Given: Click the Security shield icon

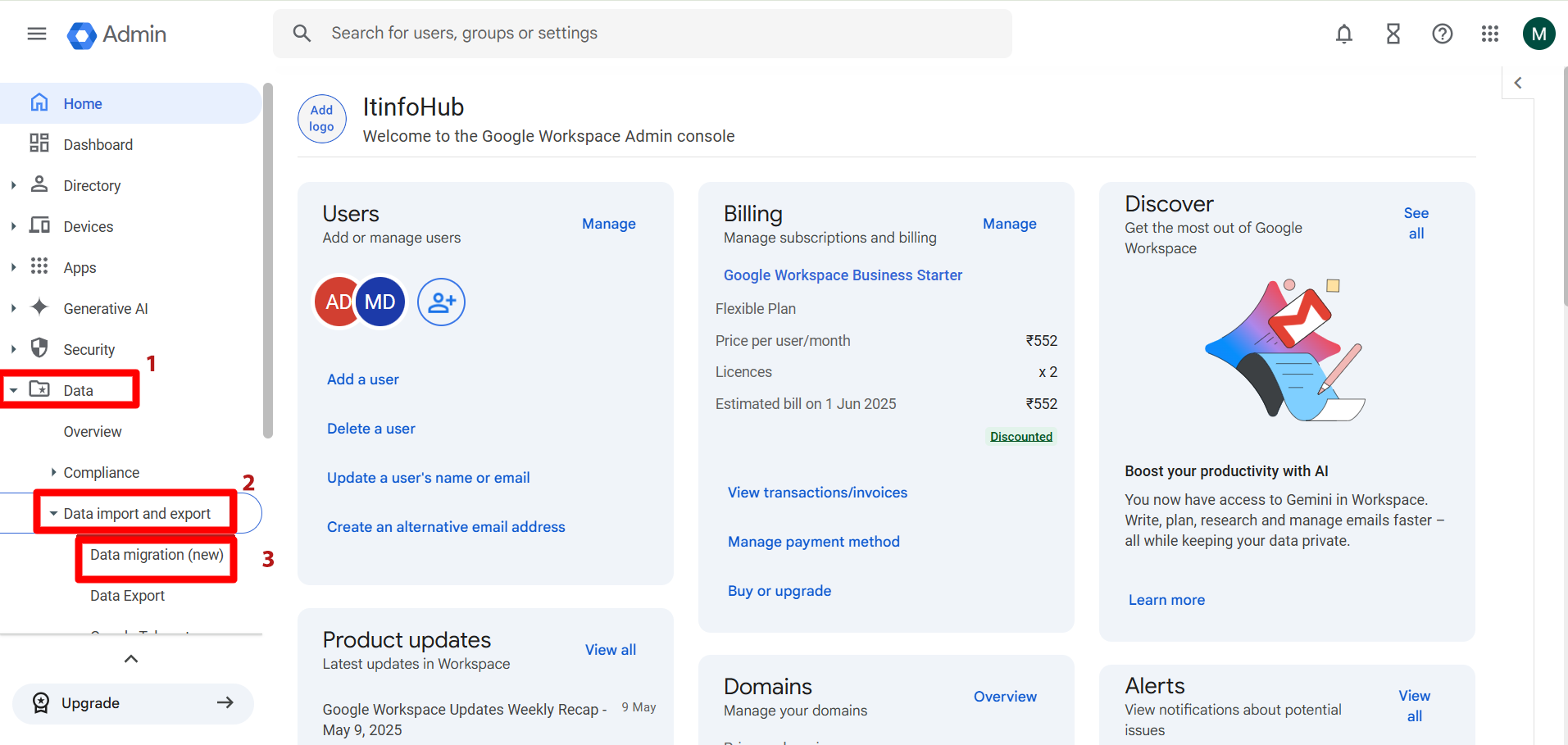Looking at the screenshot, I should tap(39, 348).
